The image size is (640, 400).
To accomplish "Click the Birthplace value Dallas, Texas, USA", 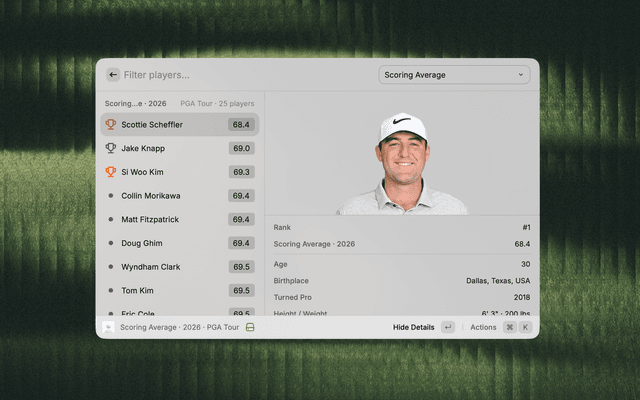I will tap(498, 281).
